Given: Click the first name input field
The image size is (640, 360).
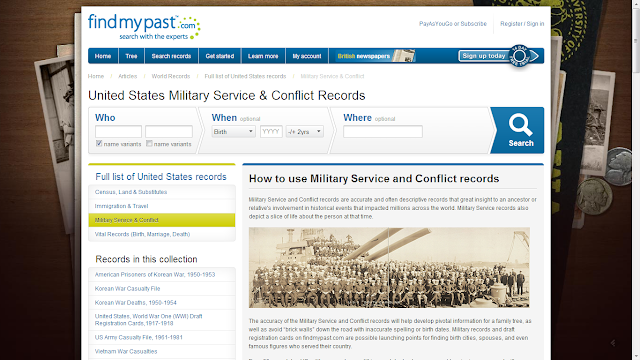Looking at the screenshot, I should (x=118, y=131).
